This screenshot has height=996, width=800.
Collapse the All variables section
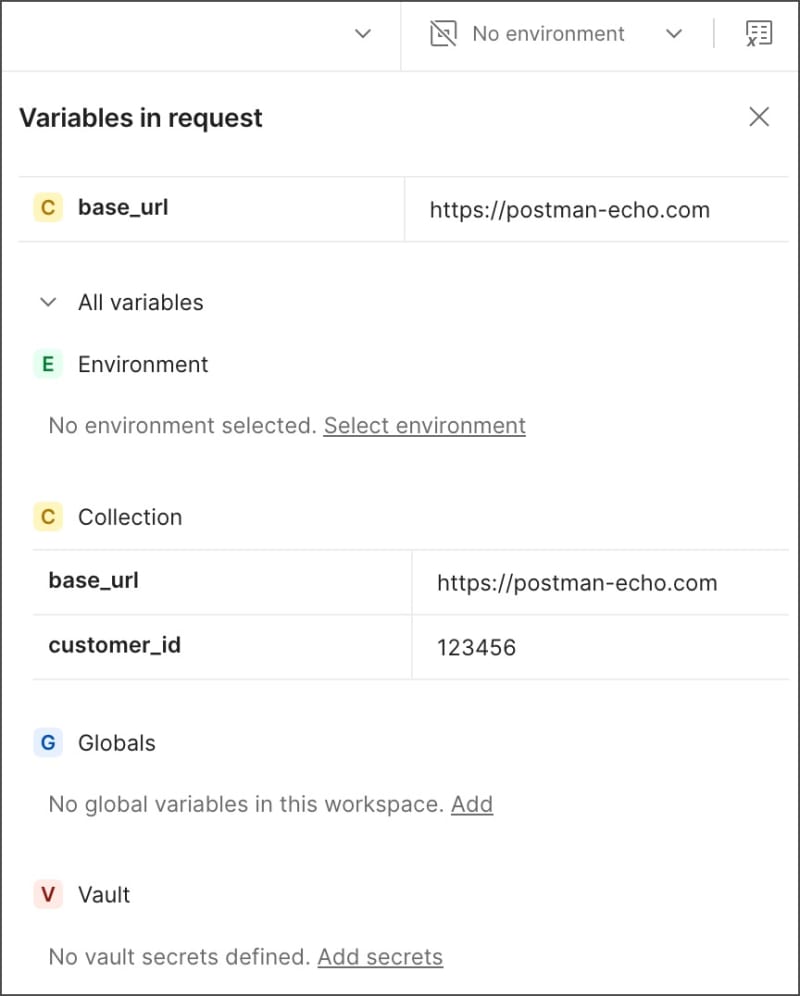48,302
